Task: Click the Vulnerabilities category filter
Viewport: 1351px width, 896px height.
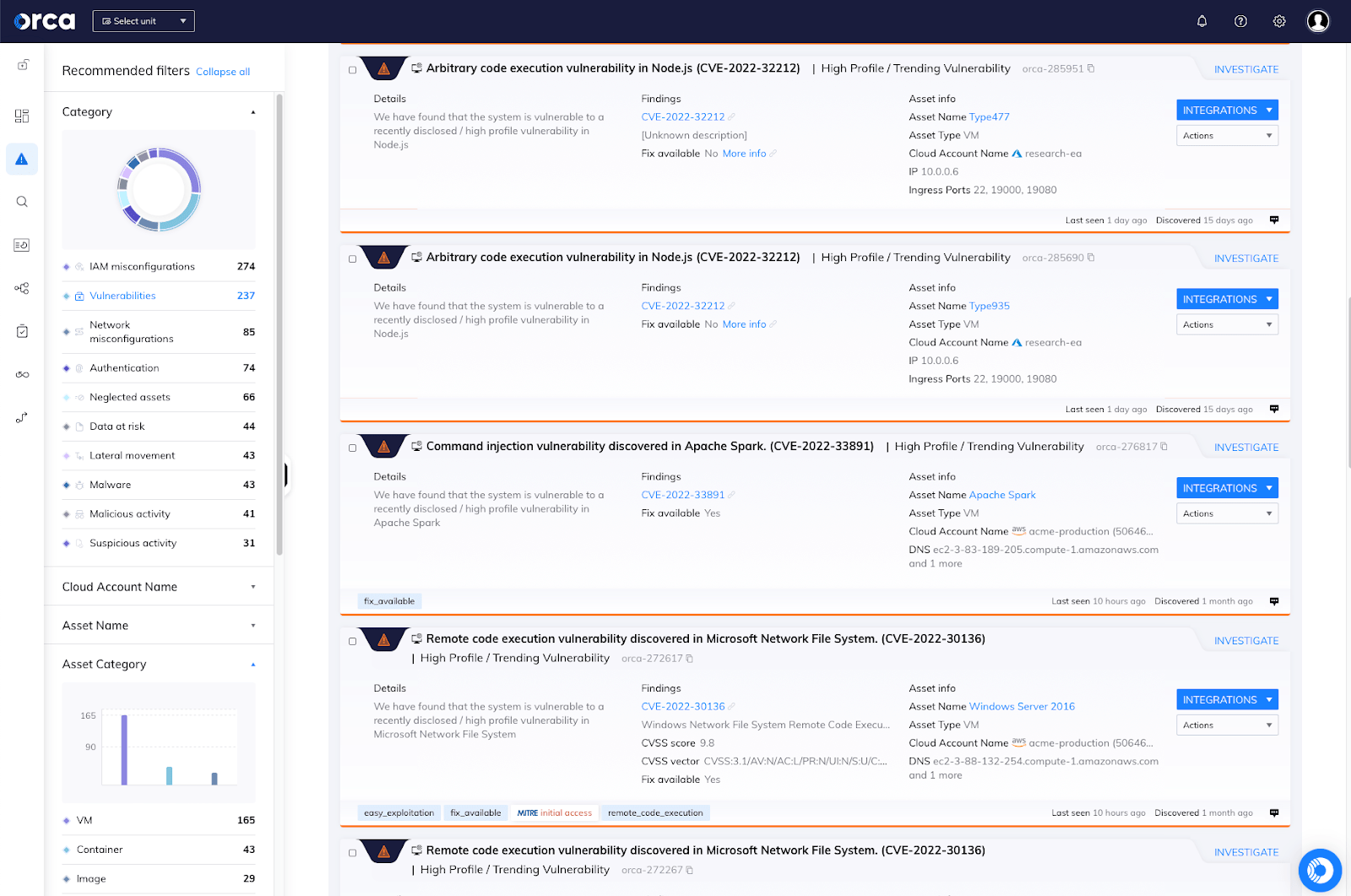Action: point(122,296)
